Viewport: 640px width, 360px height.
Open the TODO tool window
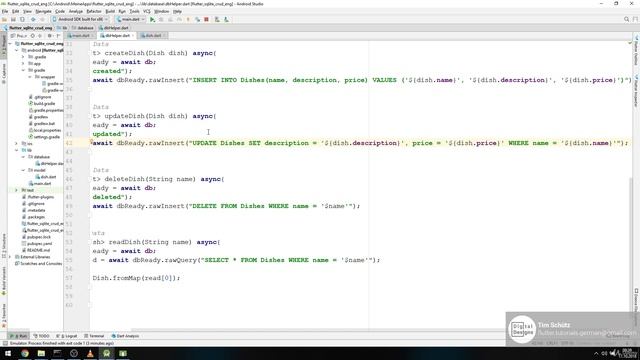pyautogui.click(x=42, y=336)
